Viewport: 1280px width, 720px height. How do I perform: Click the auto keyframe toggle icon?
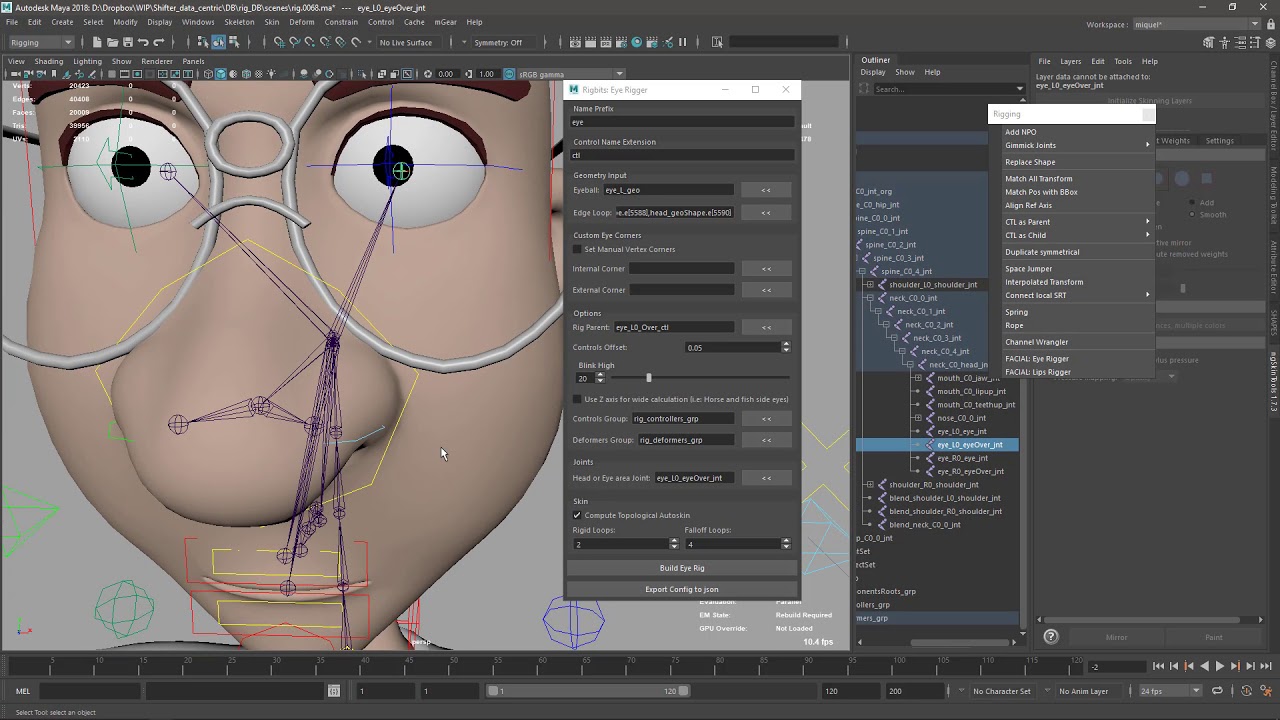coord(1246,691)
